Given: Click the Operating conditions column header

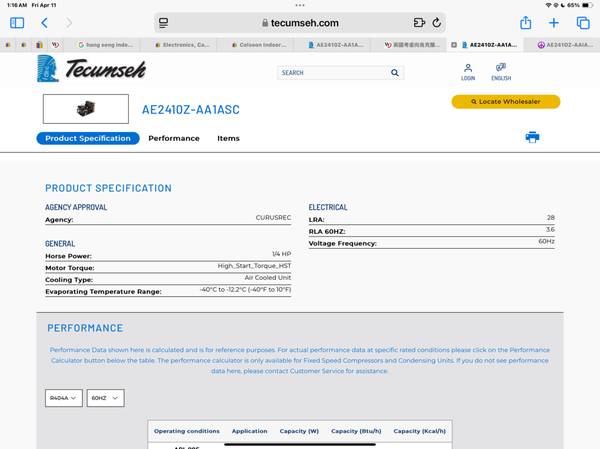Looking at the screenshot, I should 187,431.
